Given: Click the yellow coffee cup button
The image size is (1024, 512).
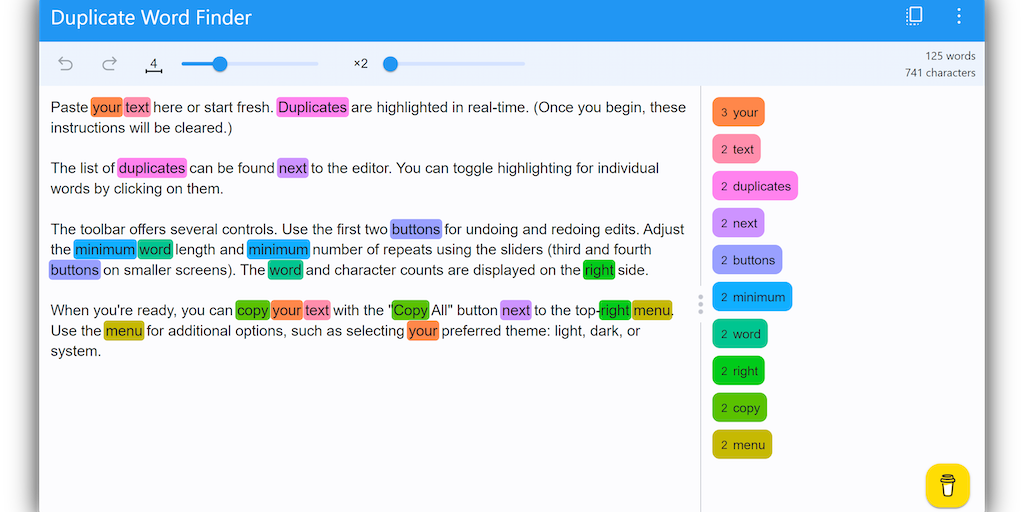Looking at the screenshot, I should 947,485.
